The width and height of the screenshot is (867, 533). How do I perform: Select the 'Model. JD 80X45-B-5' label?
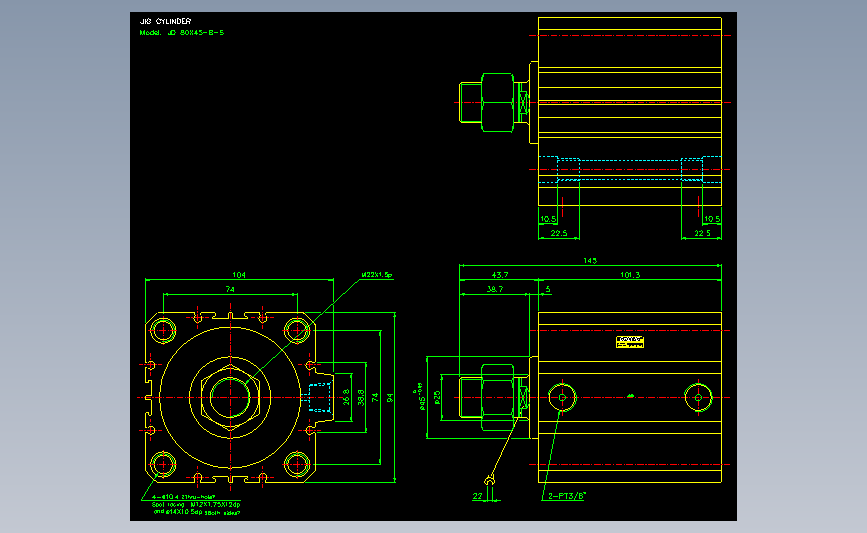pyautogui.click(x=182, y=33)
